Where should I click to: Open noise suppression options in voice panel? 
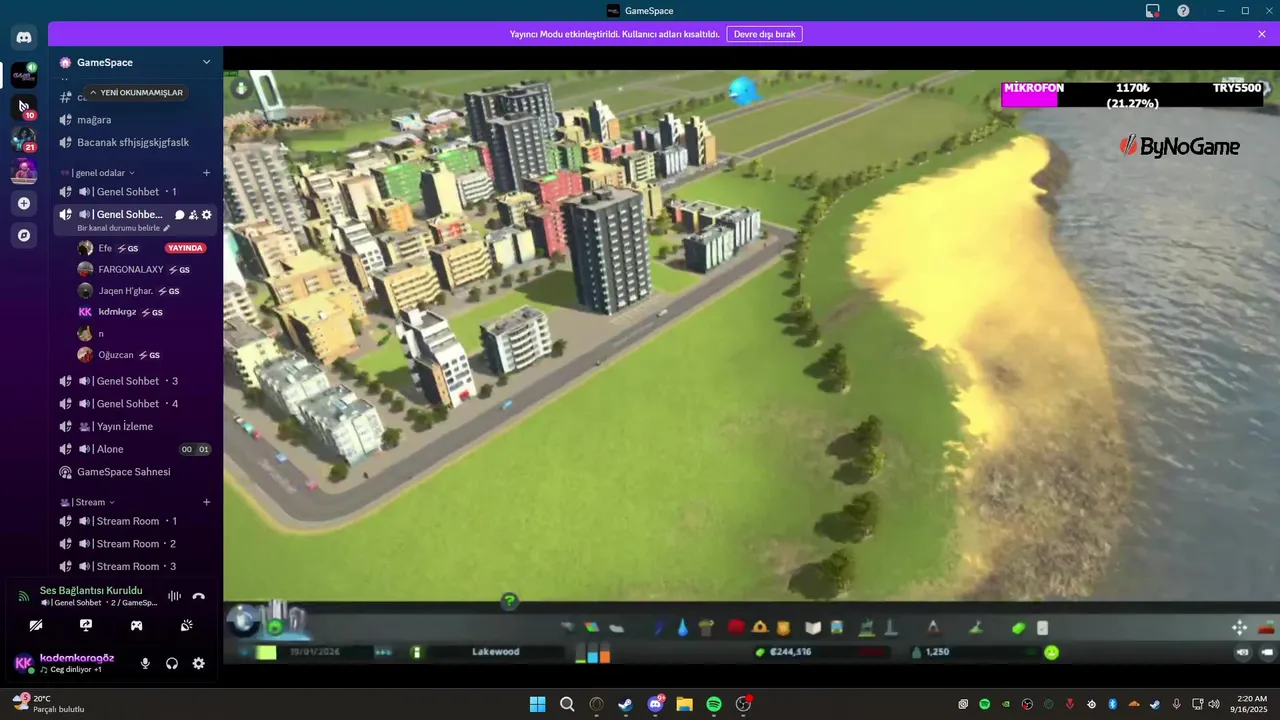pos(174,596)
